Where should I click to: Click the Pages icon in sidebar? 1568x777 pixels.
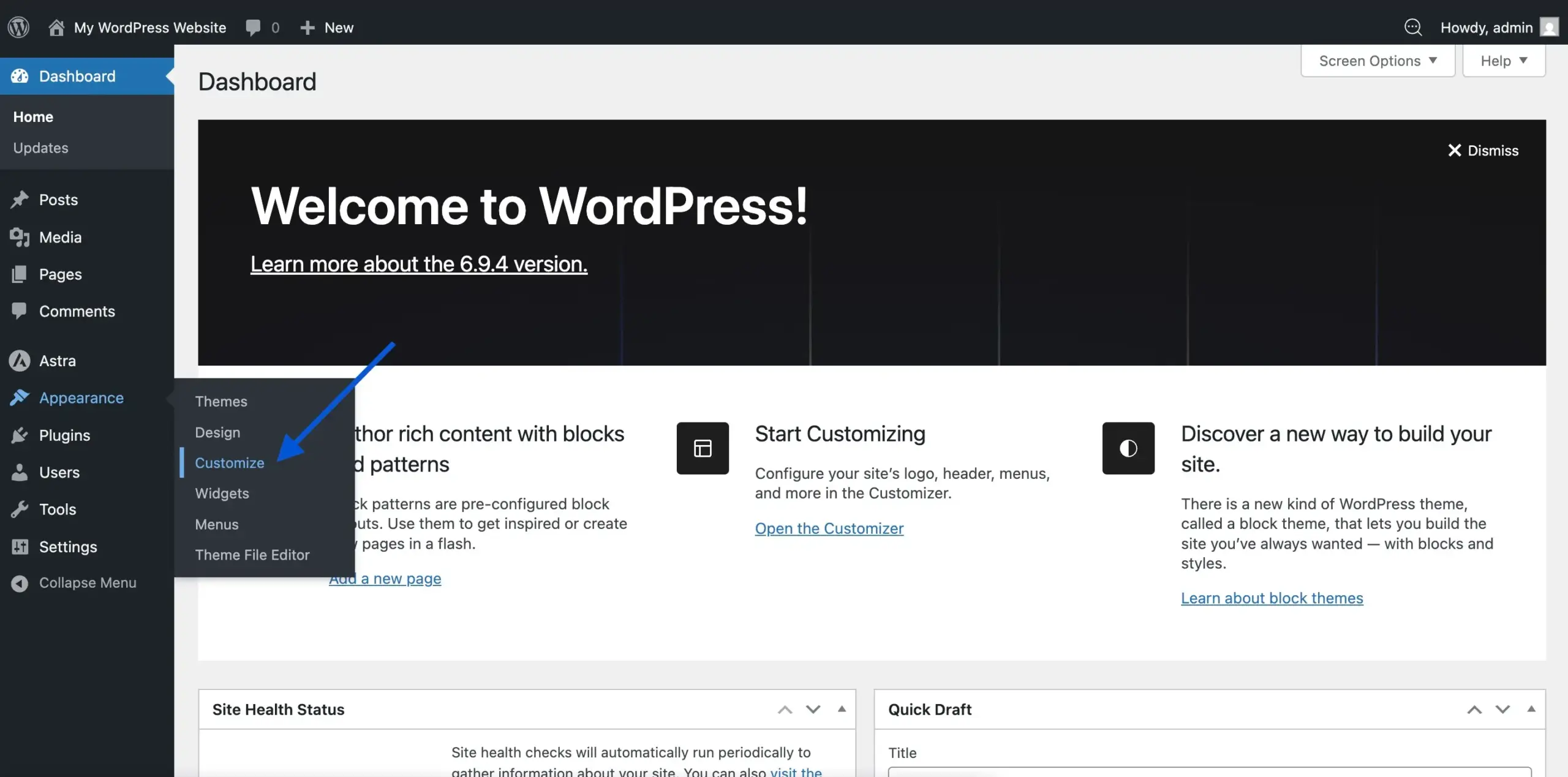[x=20, y=274]
